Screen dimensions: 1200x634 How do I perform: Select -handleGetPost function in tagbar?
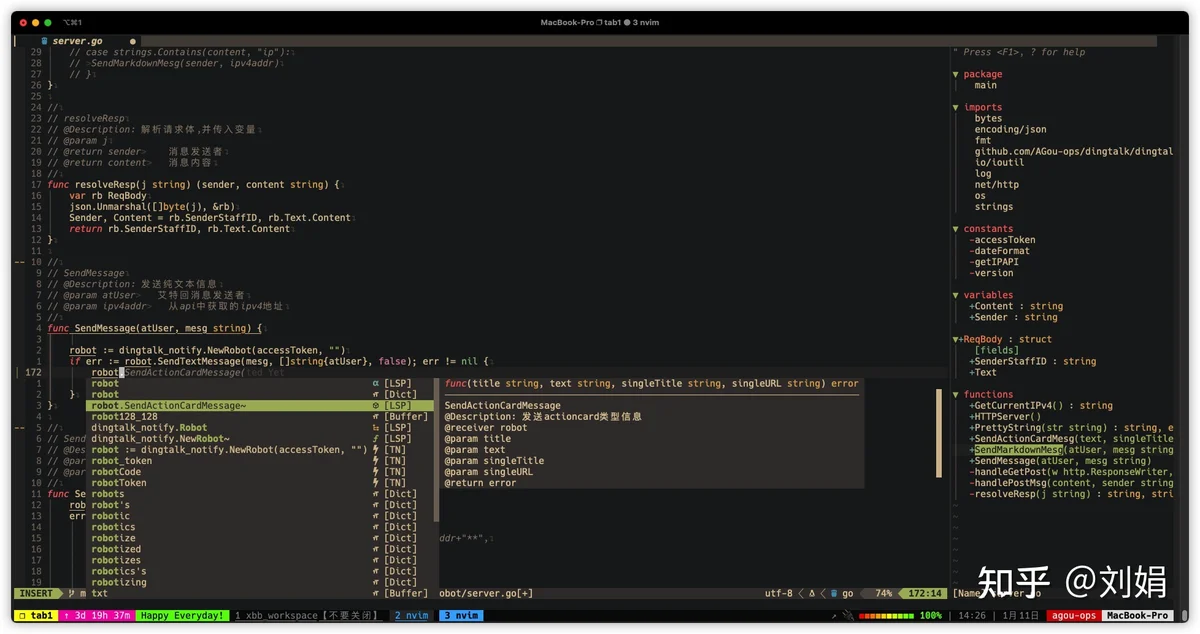[x=1071, y=472]
